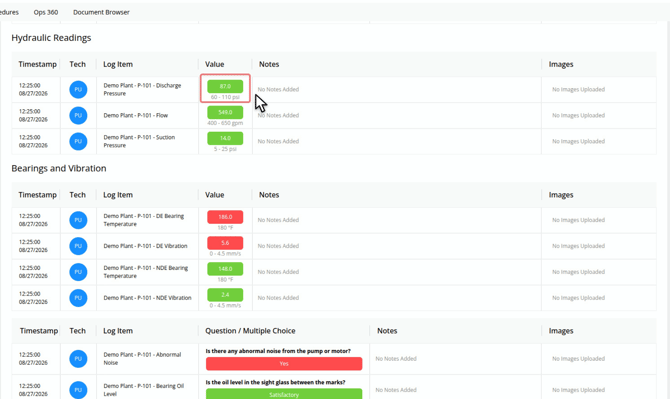The width and height of the screenshot is (670, 399).
Task: Click No Images Uploaded in Flow row
Action: pos(579,115)
